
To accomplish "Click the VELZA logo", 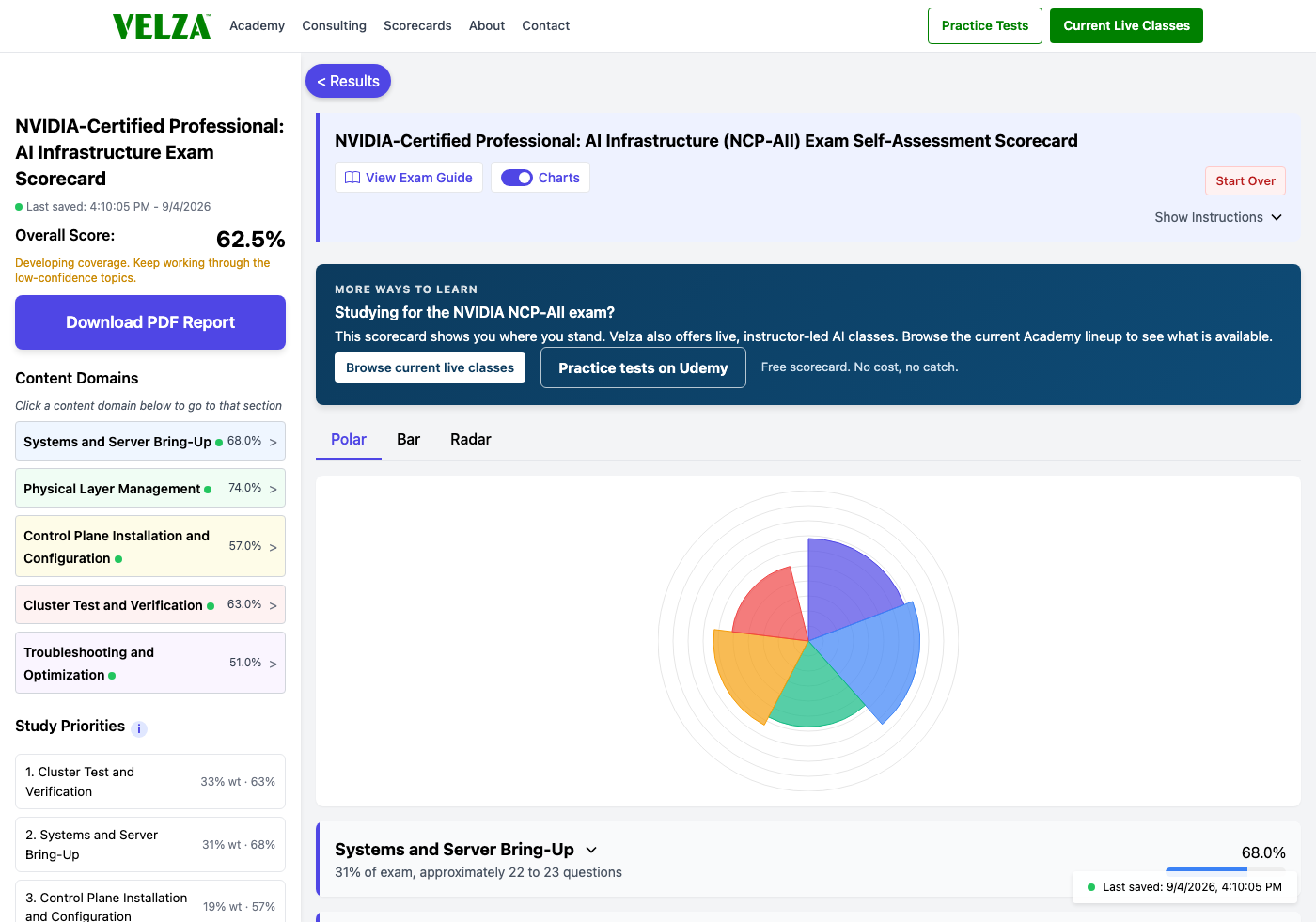I will 162,26.
